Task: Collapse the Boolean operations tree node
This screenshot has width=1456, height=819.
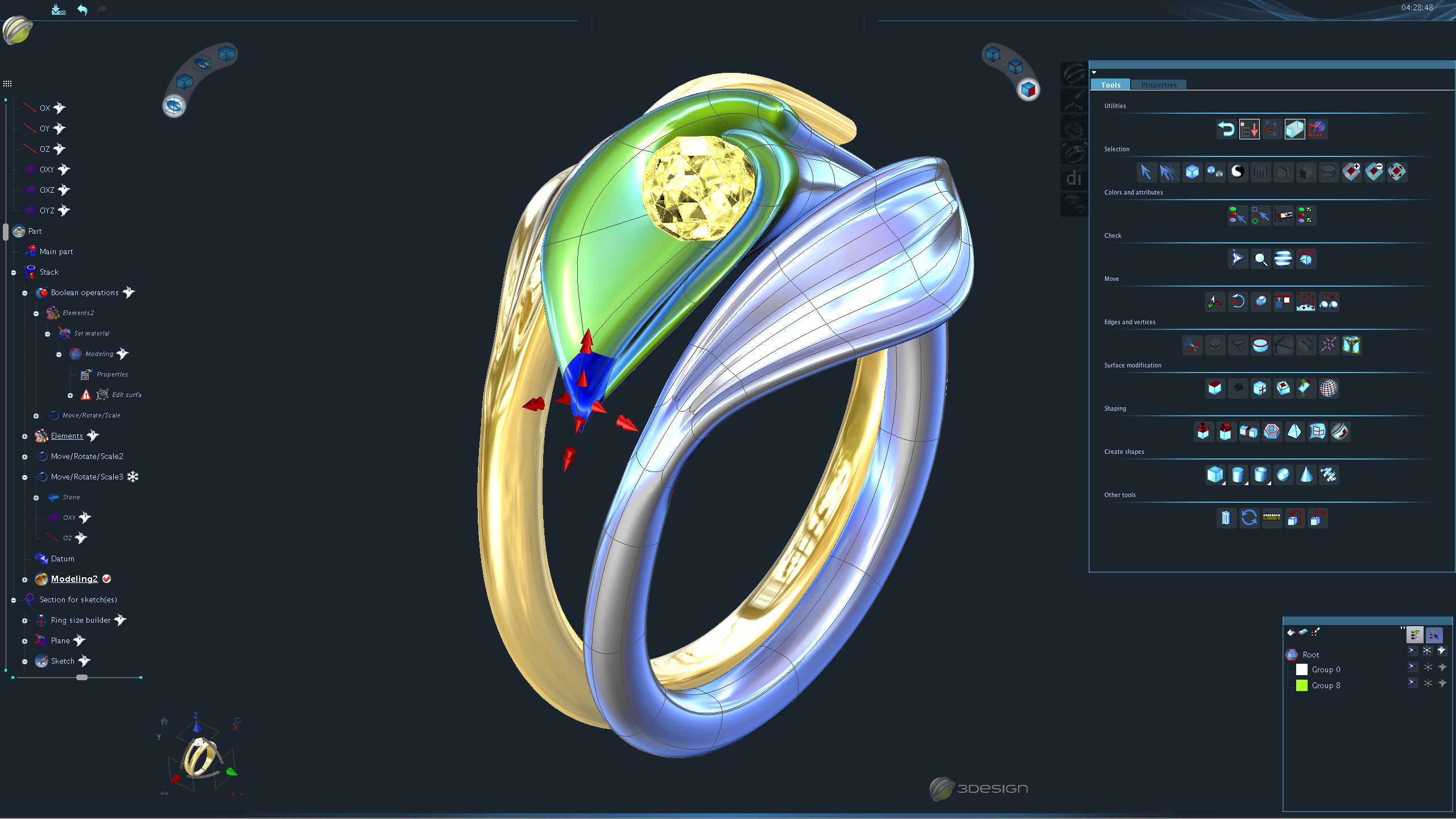Action: [25, 293]
